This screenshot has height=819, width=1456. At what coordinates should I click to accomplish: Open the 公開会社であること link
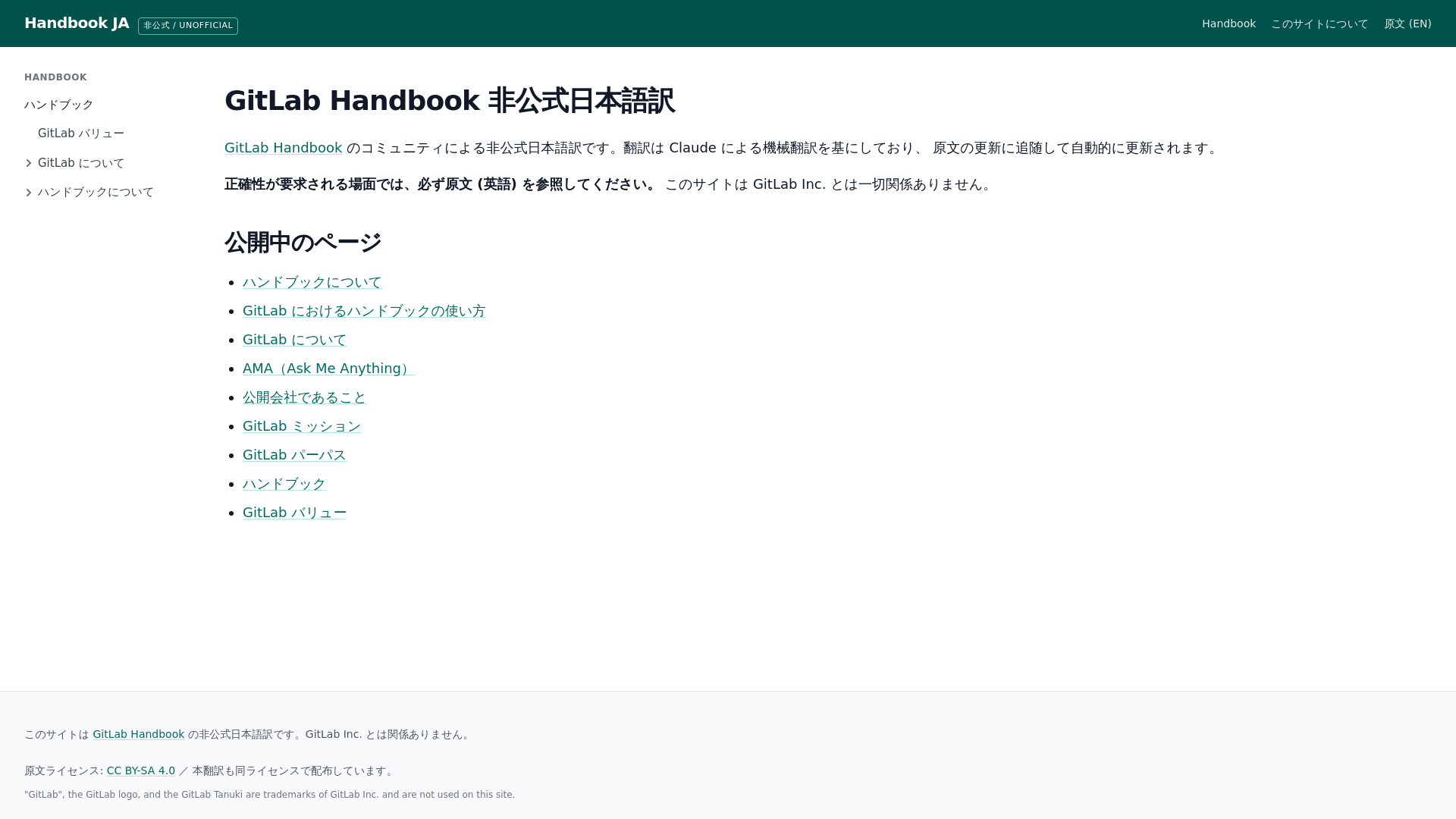click(x=304, y=397)
